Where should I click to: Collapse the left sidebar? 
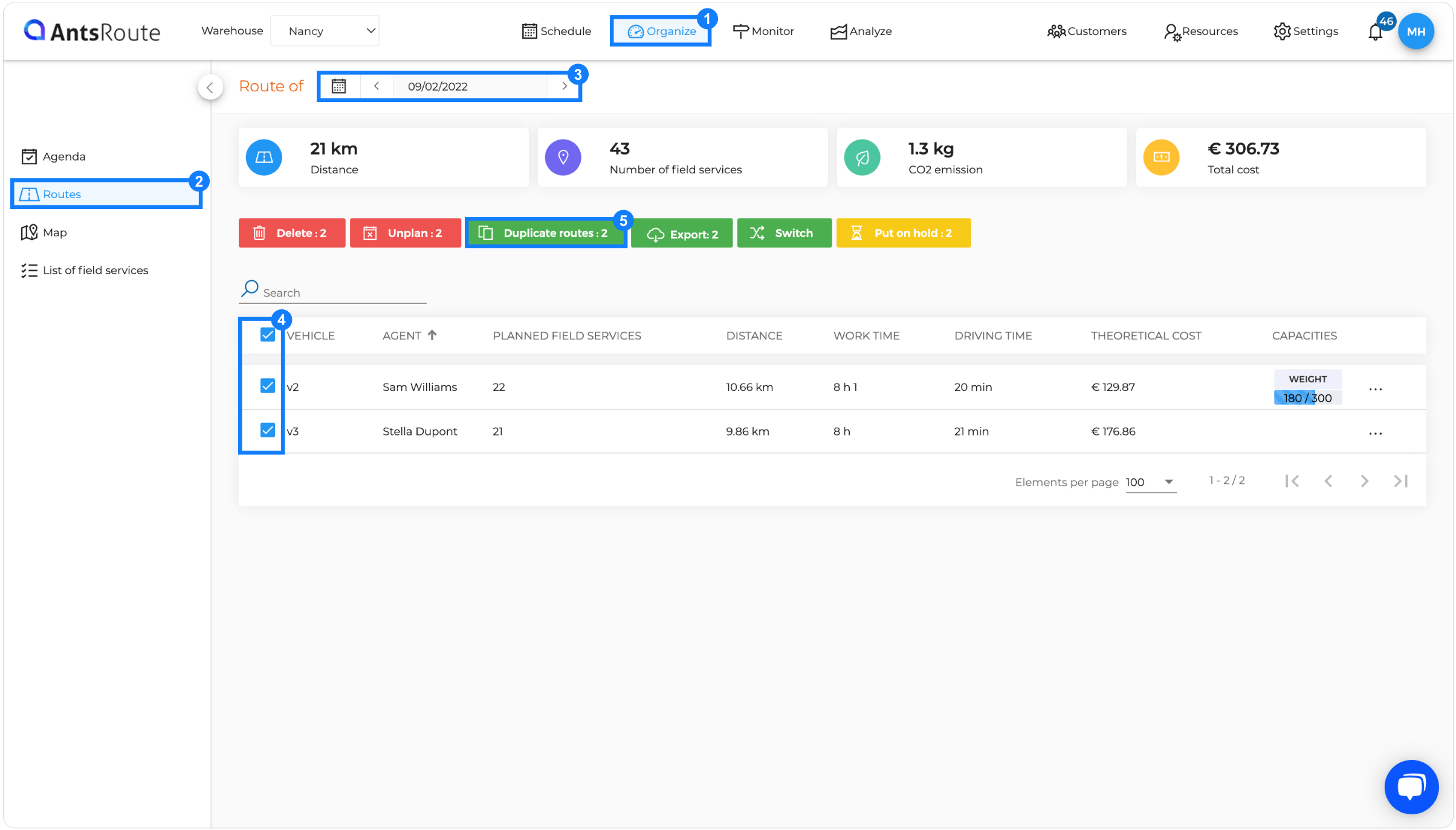tap(210, 88)
